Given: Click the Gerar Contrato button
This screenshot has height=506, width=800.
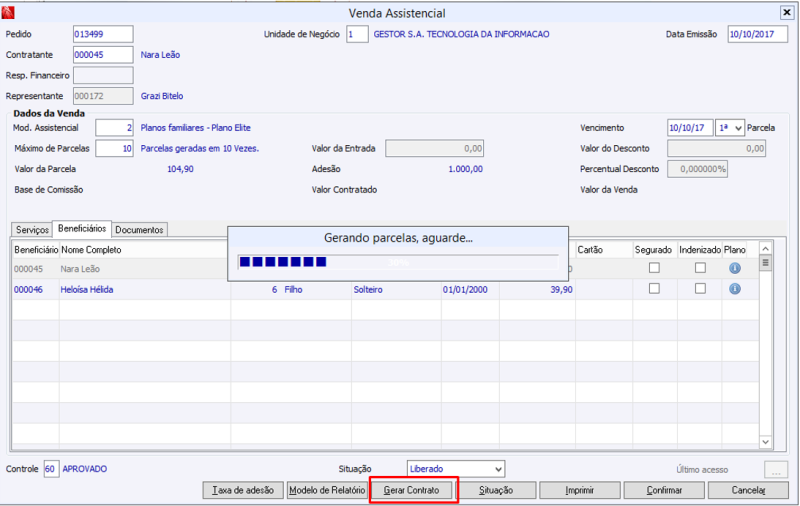Looking at the screenshot, I should 411,490.
